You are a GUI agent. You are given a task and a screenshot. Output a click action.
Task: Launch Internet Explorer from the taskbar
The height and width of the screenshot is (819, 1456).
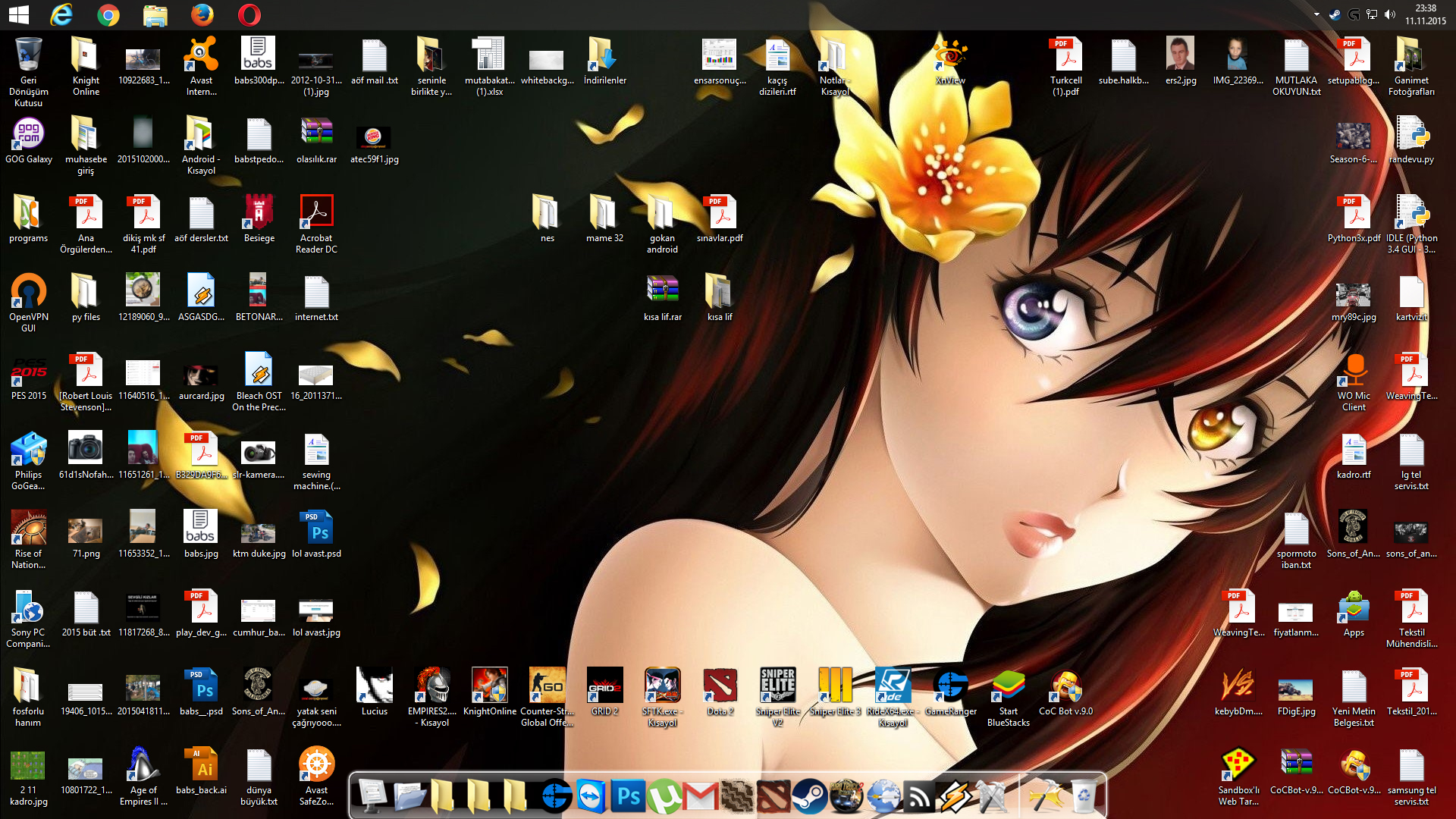[61, 14]
